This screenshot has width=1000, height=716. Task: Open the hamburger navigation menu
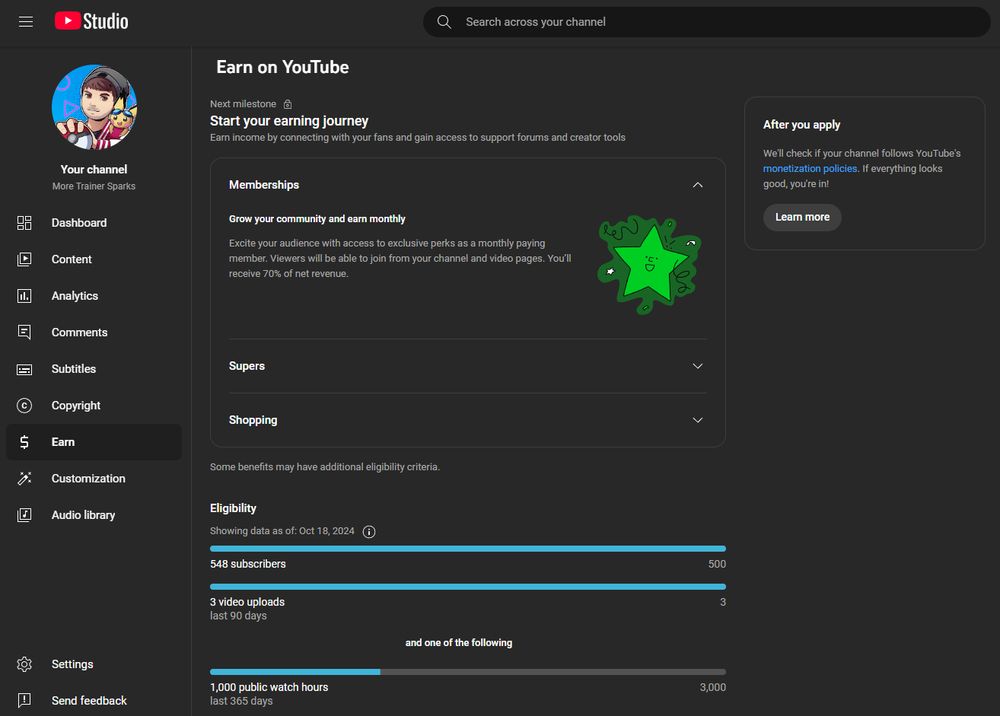click(26, 22)
